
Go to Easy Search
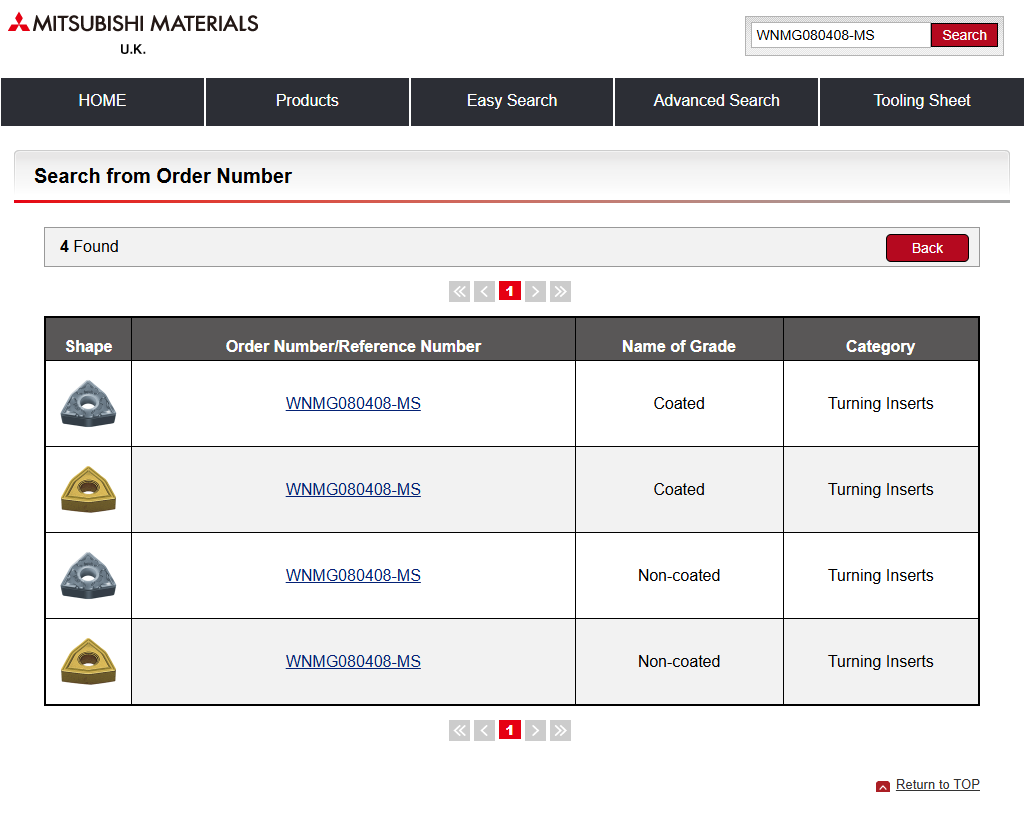point(512,101)
